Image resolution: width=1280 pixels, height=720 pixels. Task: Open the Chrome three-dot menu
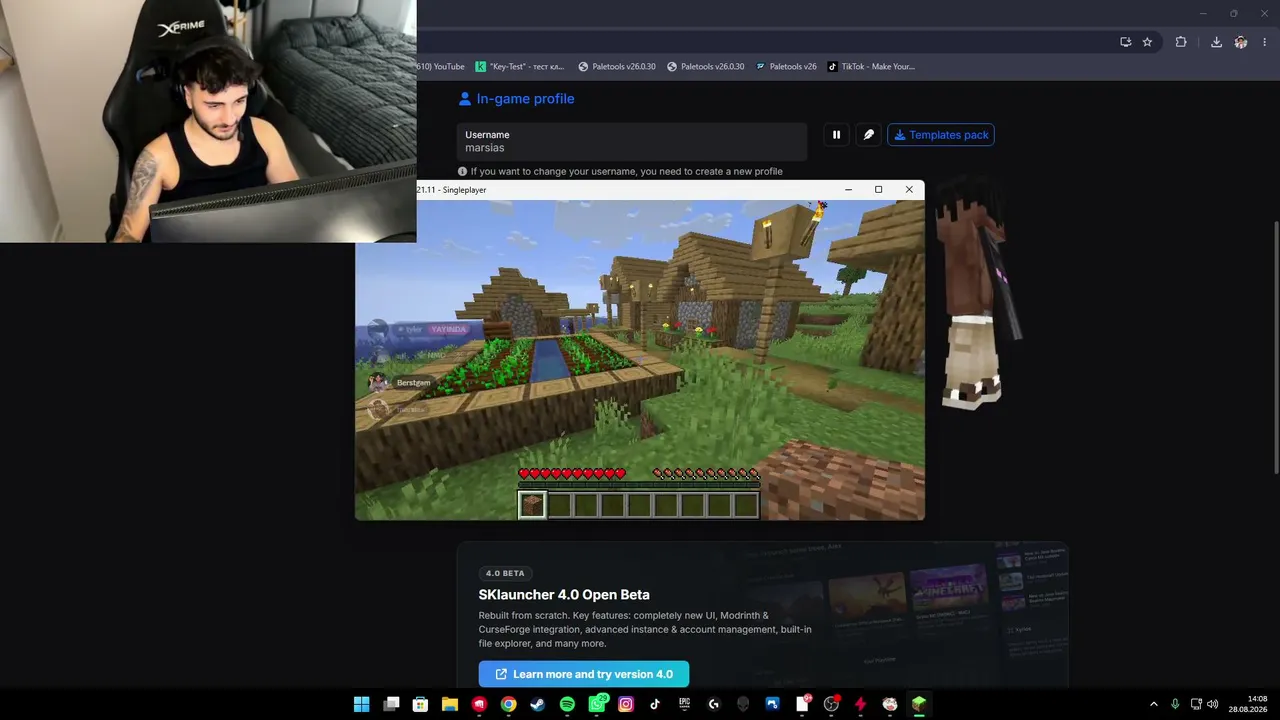coord(1265,42)
